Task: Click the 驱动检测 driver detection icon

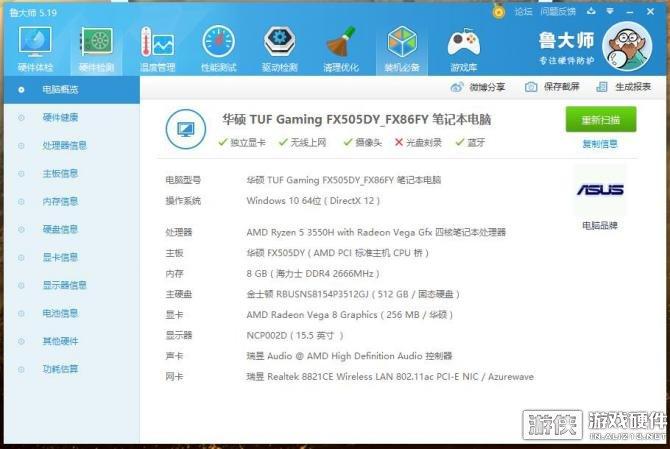Action: 279,42
